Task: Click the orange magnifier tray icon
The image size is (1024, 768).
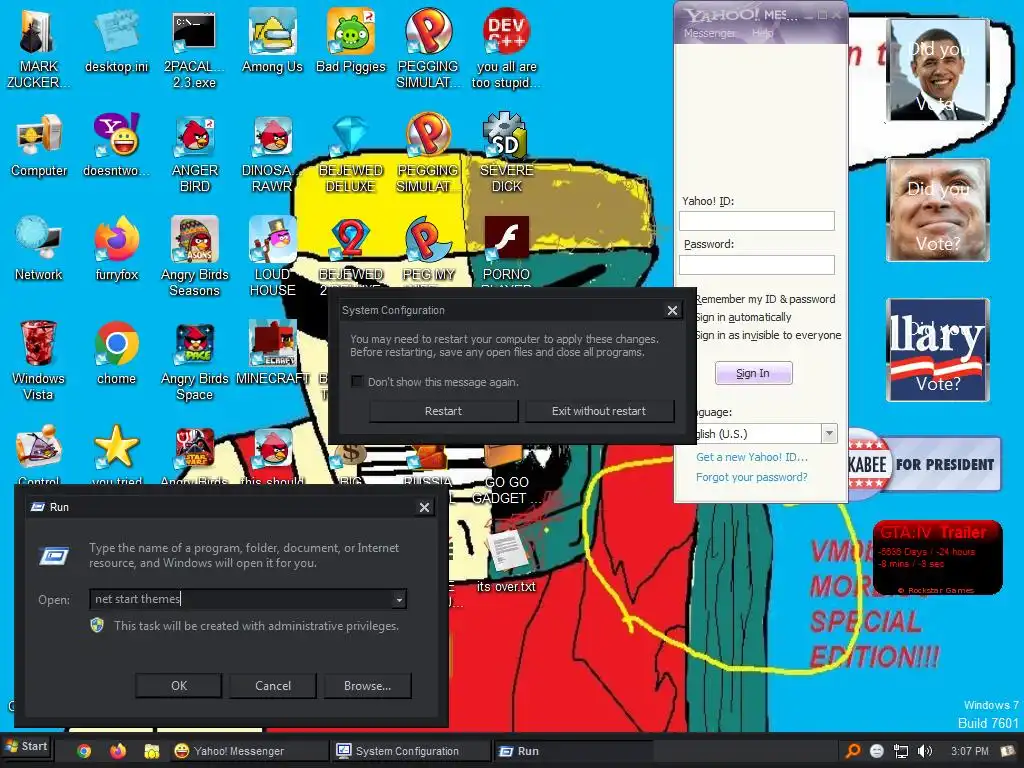Action: [853, 751]
